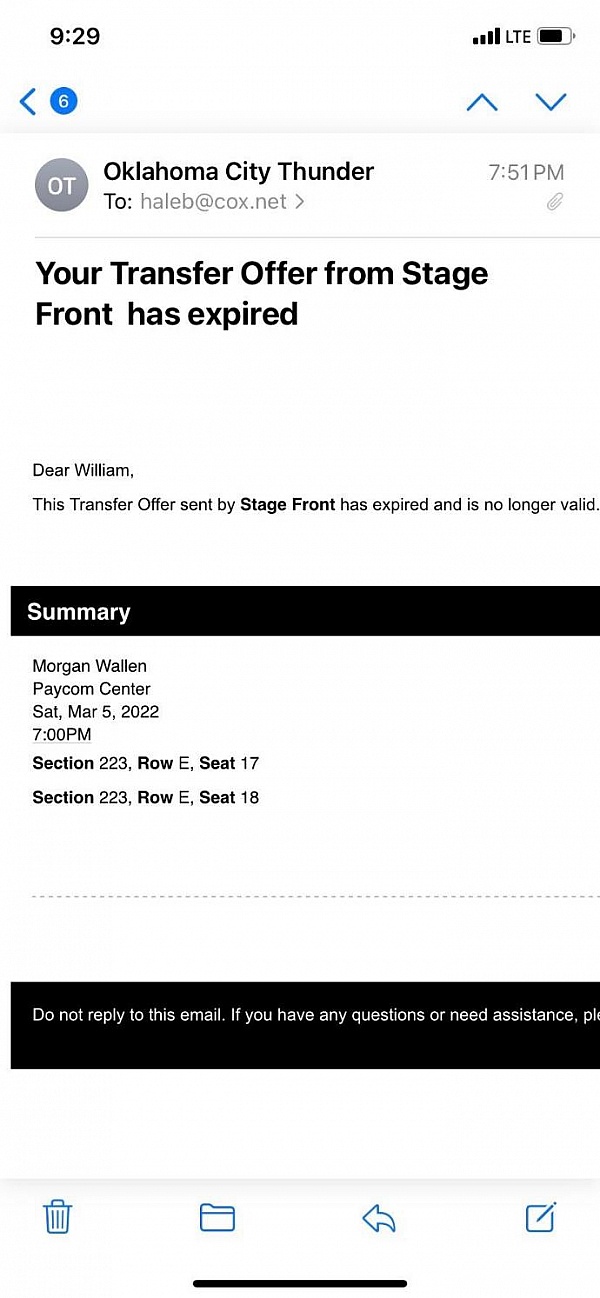Tap the unread count badge showing 6
Screen dimensions: 600x1298
click(x=63, y=101)
